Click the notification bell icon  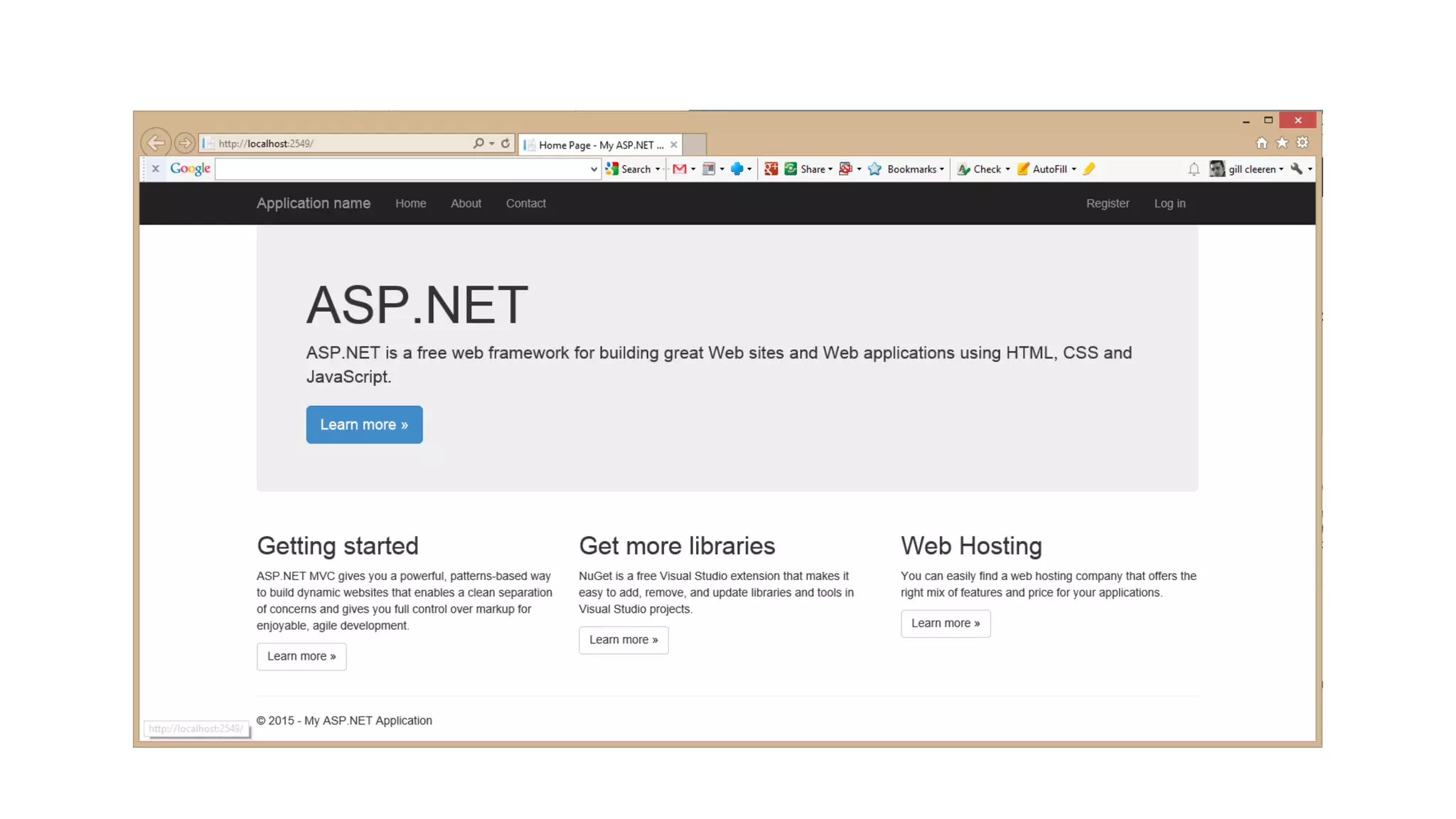(x=1194, y=169)
